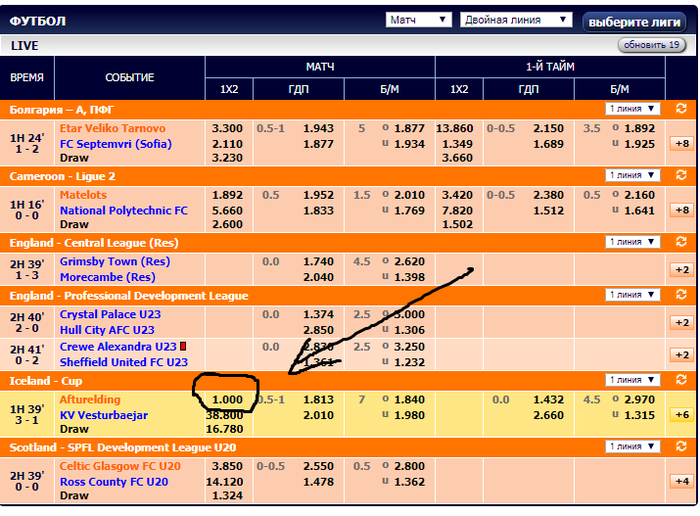Open 1 линия dropdown for Scotland SPFL U20
The height and width of the screenshot is (516, 700).
click(x=632, y=446)
